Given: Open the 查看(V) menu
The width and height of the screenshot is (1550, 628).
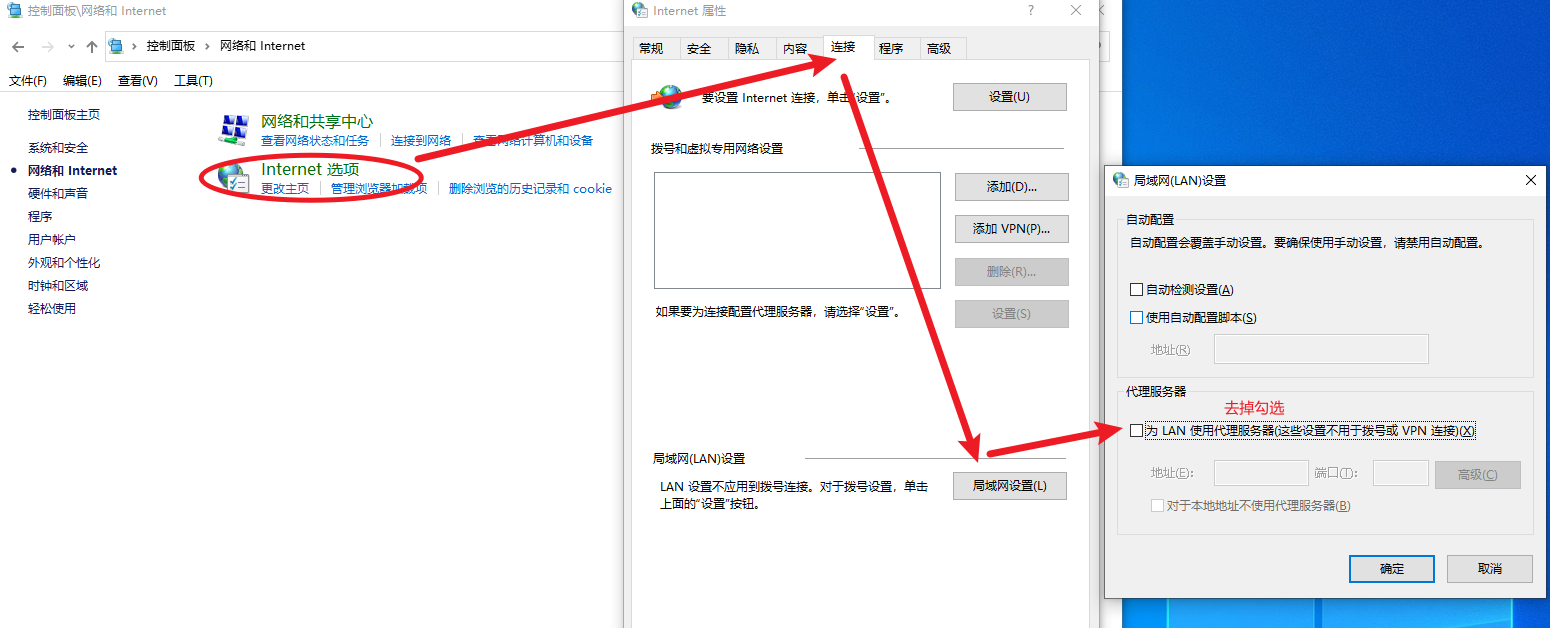Looking at the screenshot, I should [x=138, y=81].
